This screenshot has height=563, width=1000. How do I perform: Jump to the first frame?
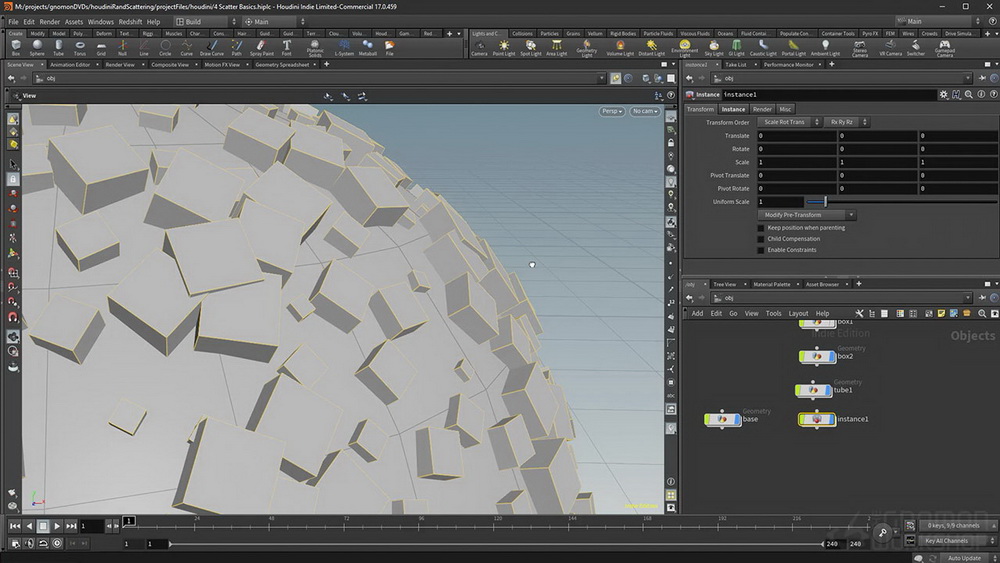tap(14, 526)
